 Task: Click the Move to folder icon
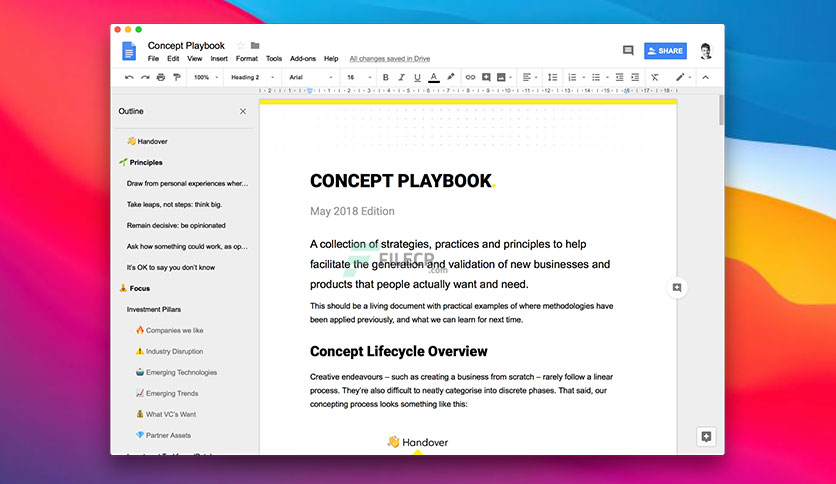[255, 45]
